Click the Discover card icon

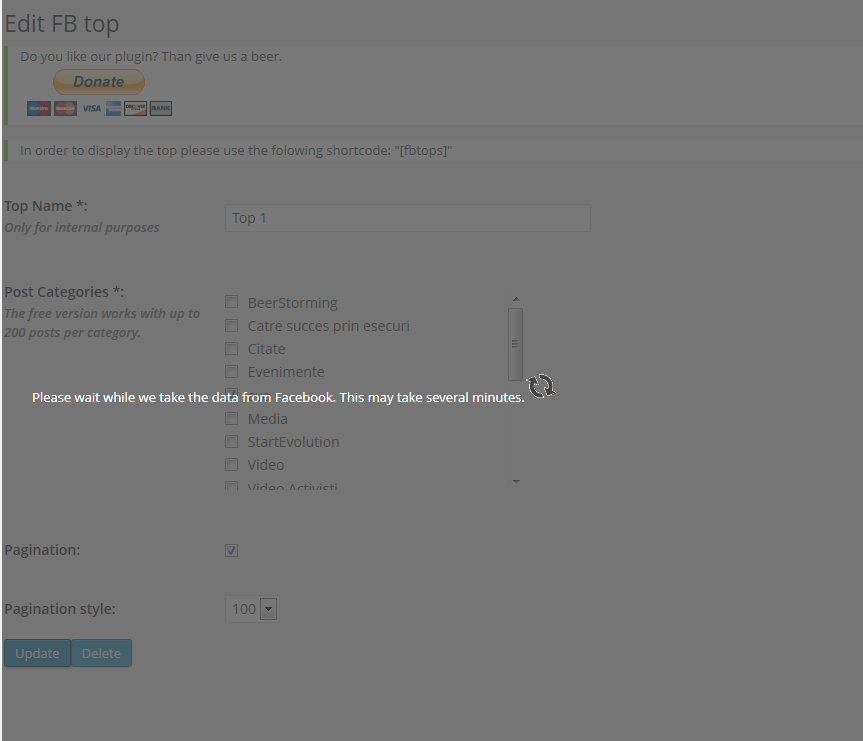pyautogui.click(x=135, y=108)
